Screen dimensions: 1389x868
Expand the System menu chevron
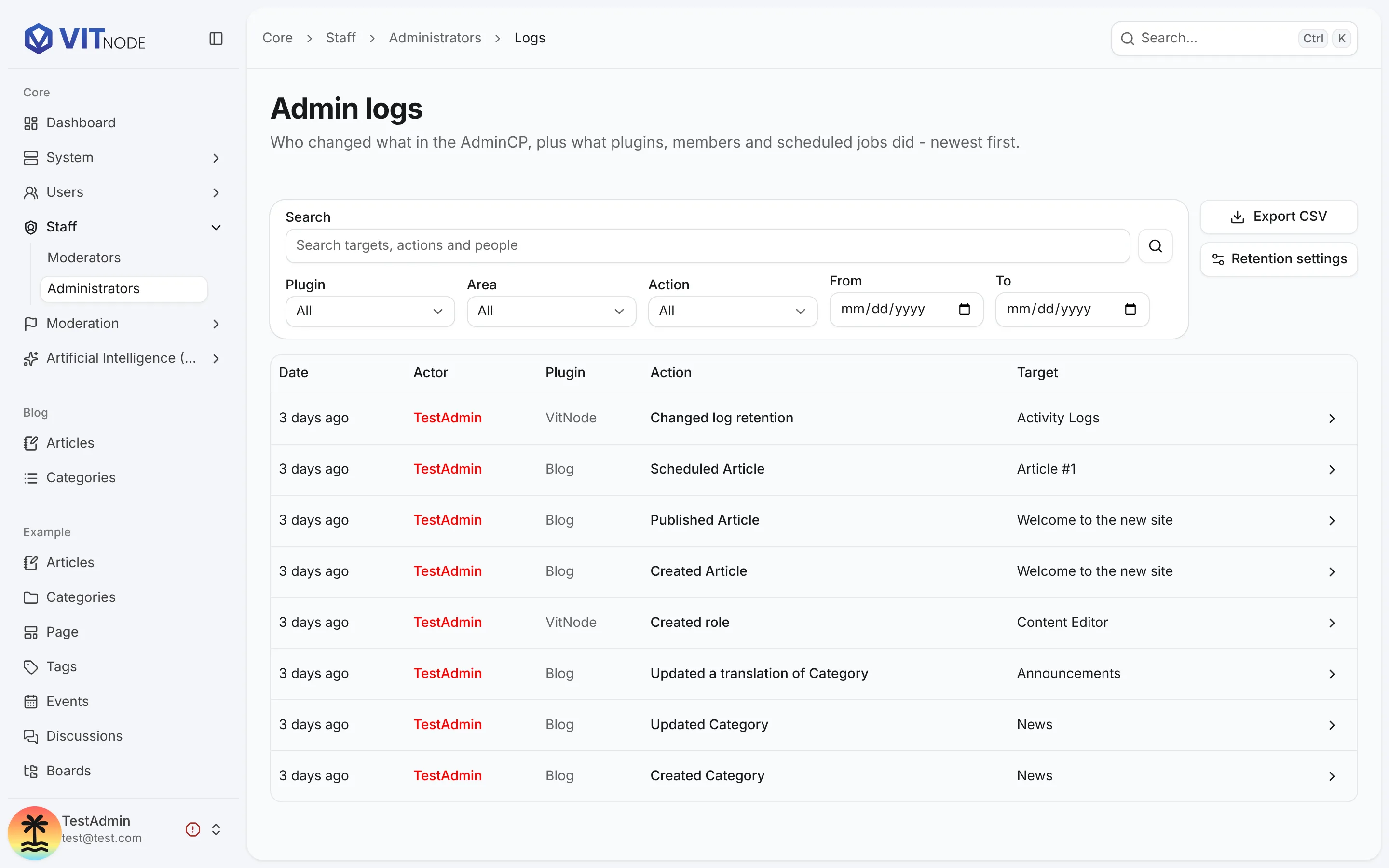(x=216, y=158)
